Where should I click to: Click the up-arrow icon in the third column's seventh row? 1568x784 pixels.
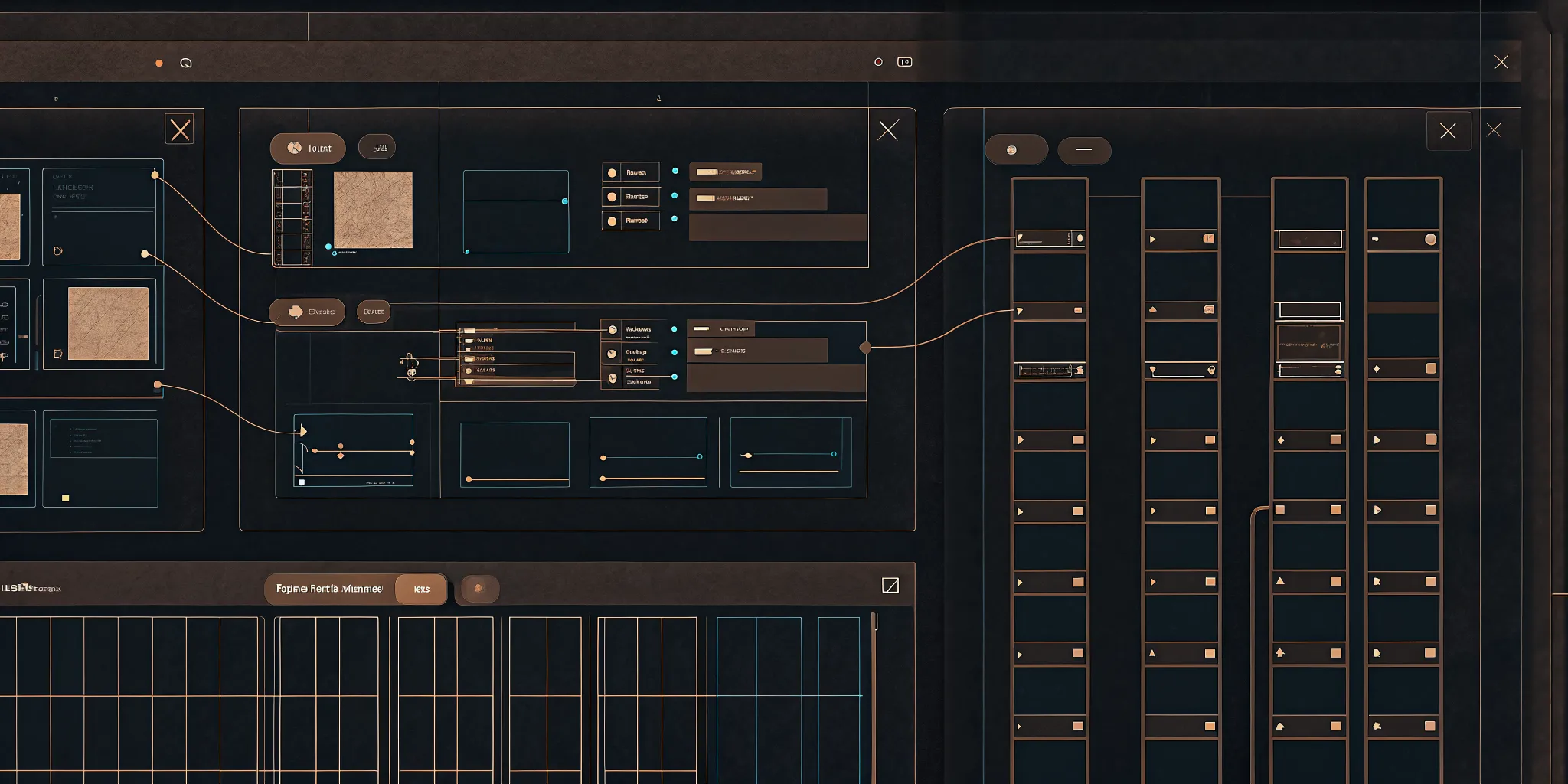[x=1280, y=653]
